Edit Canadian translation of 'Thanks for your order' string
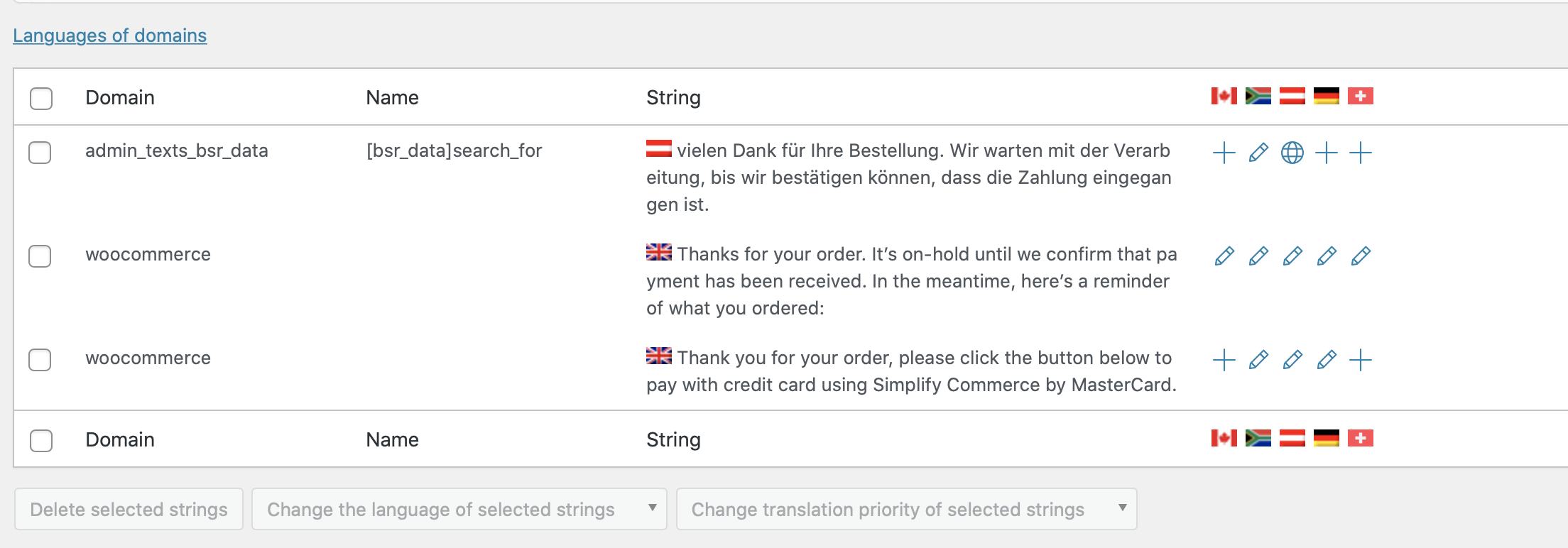 (1224, 256)
